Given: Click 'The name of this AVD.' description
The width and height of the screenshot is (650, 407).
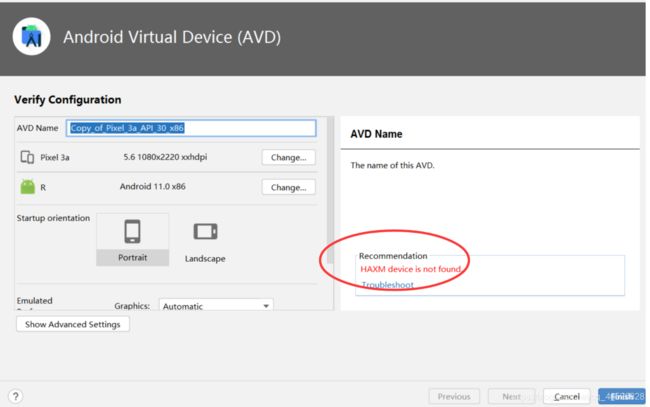Looking at the screenshot, I should tap(392, 165).
